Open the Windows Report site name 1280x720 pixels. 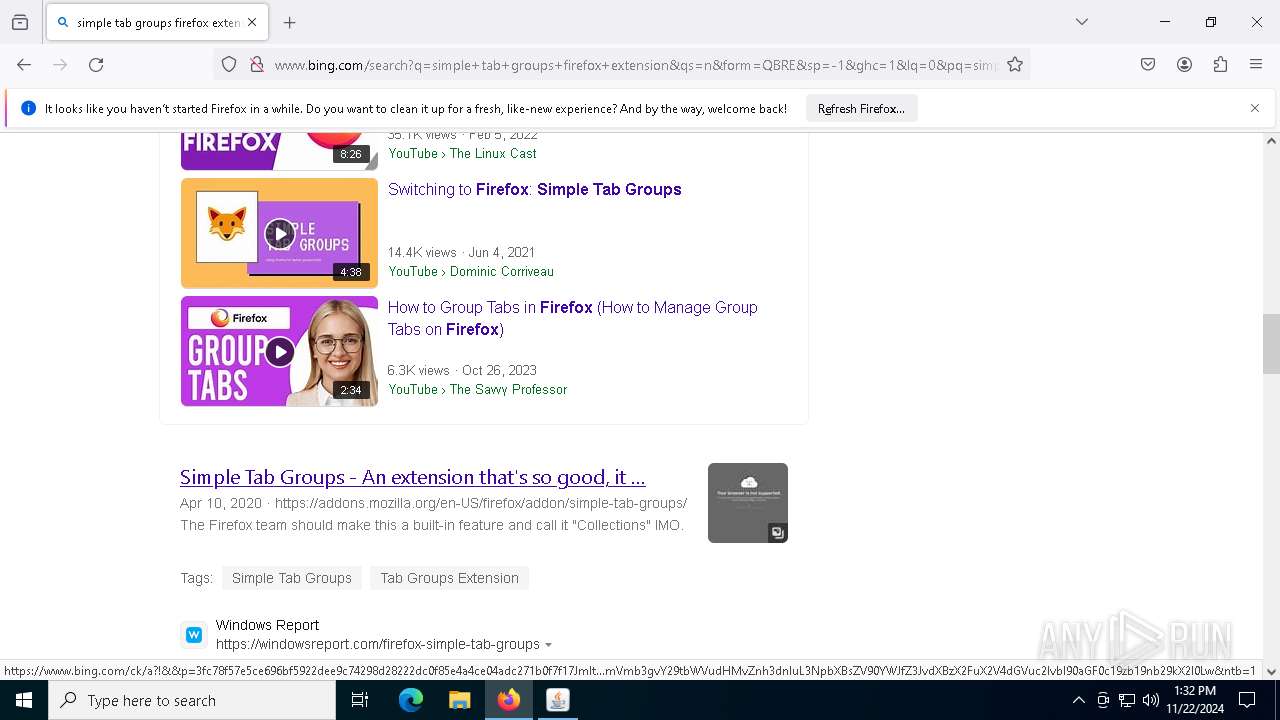[x=267, y=625]
